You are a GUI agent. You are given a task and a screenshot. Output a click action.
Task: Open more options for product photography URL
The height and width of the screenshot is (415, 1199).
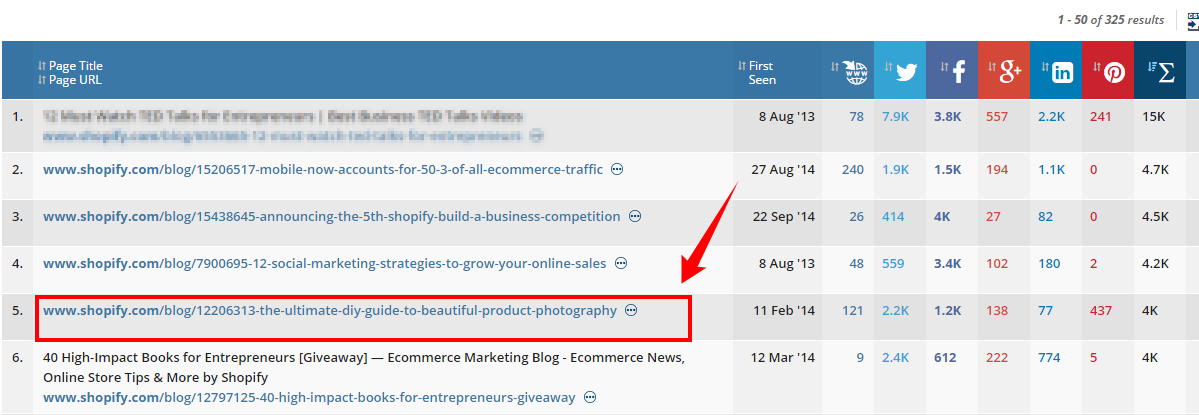631,311
